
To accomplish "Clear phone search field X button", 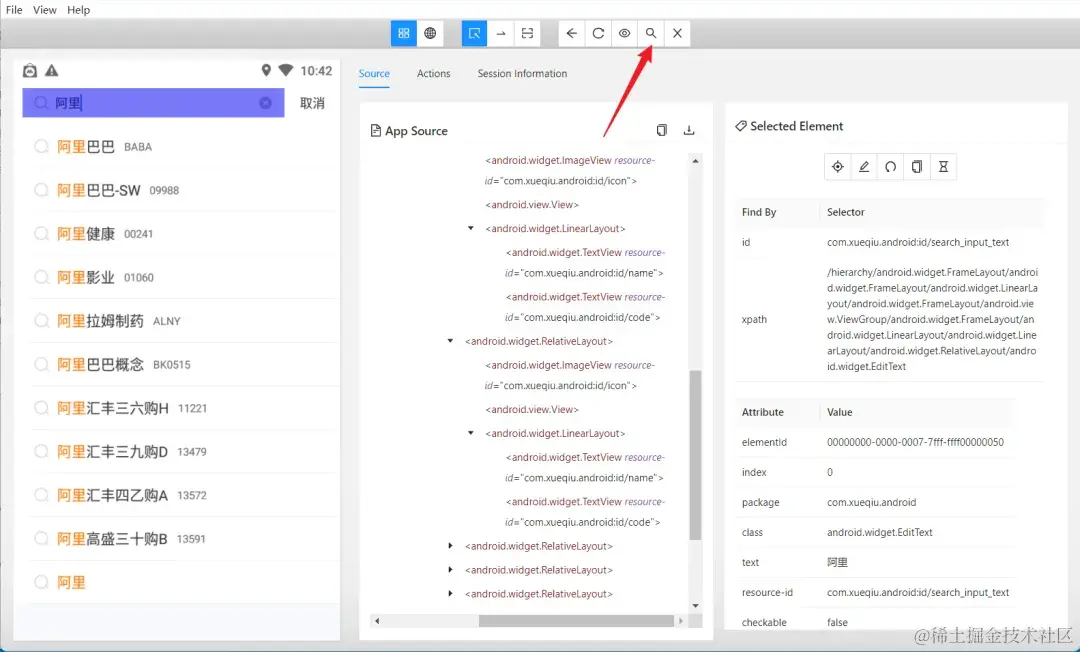I will point(265,103).
